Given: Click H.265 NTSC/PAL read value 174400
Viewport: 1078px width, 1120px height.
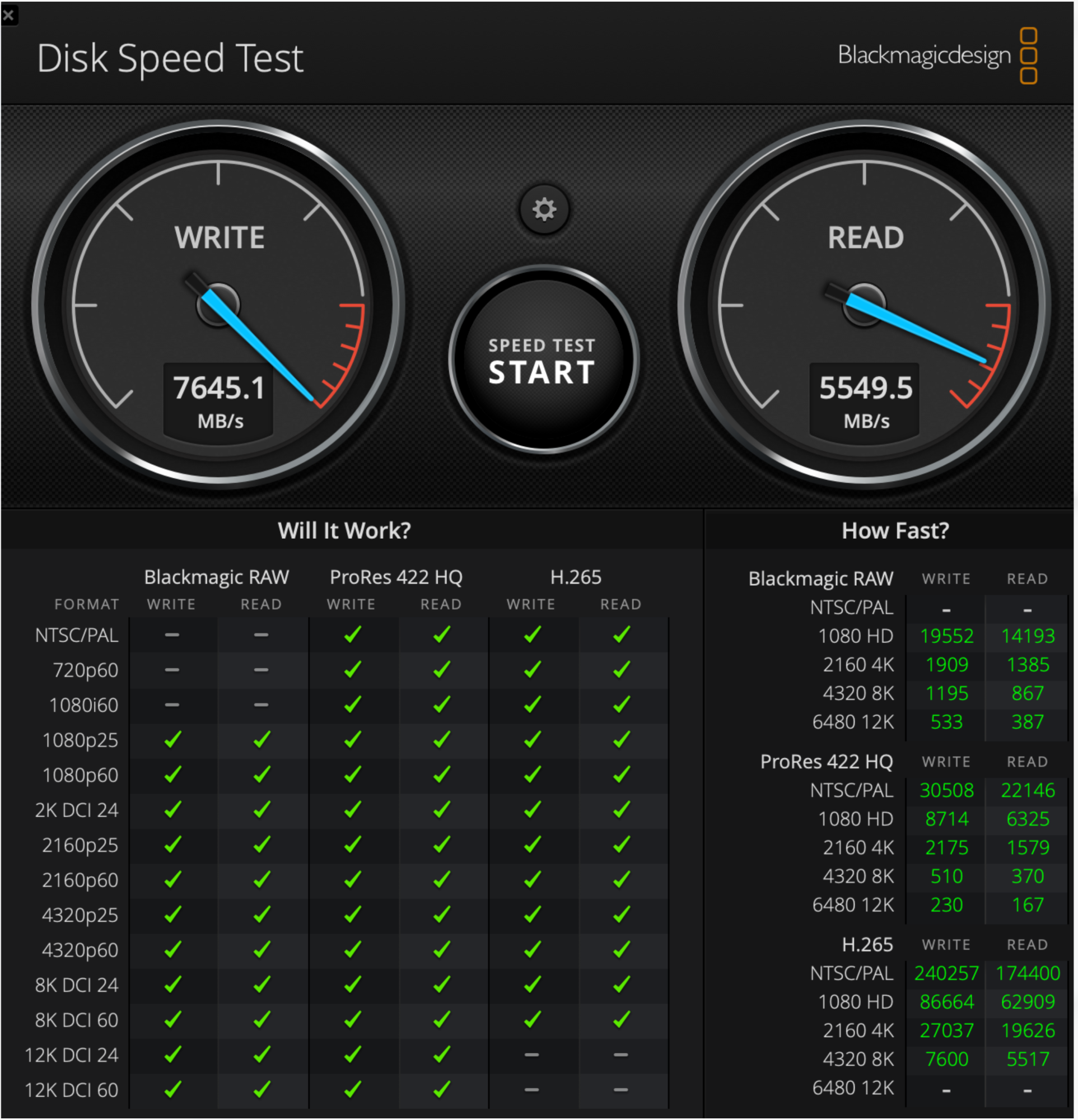Looking at the screenshot, I should click(1027, 973).
